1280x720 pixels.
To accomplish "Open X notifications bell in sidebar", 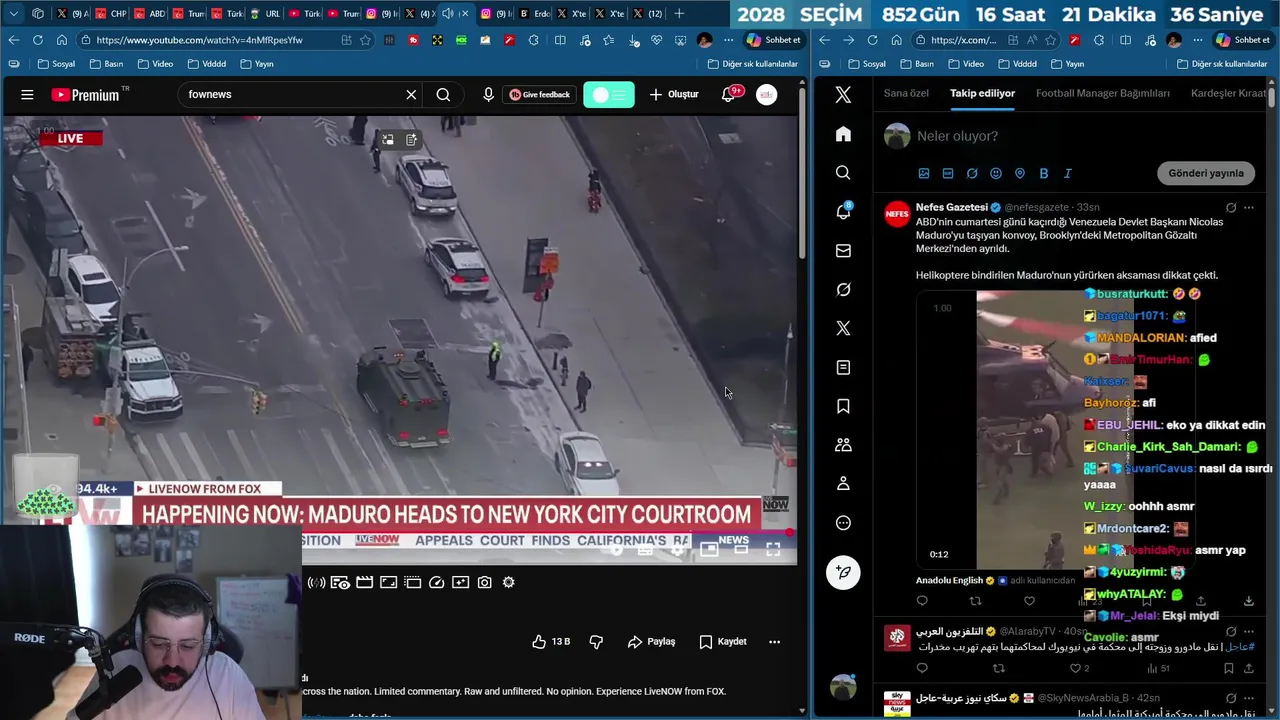I will click(843, 211).
